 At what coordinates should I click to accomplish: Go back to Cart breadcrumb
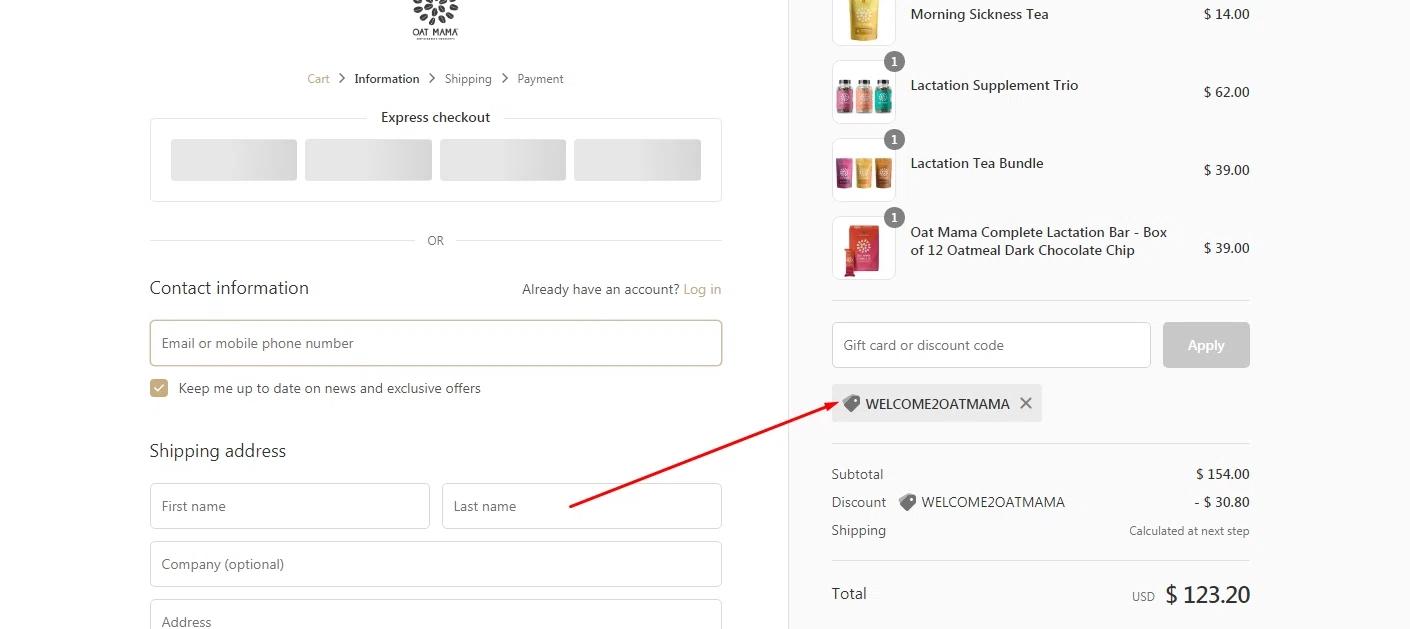coord(318,79)
